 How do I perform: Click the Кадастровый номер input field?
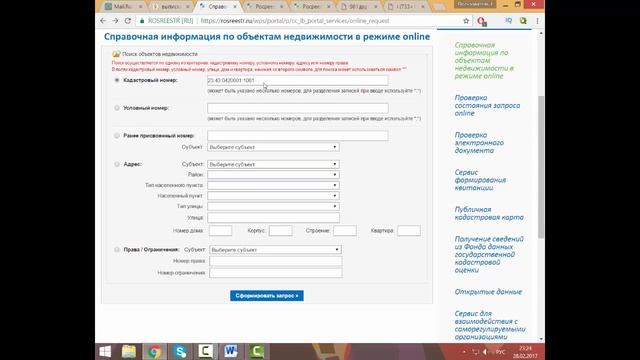pos(298,80)
